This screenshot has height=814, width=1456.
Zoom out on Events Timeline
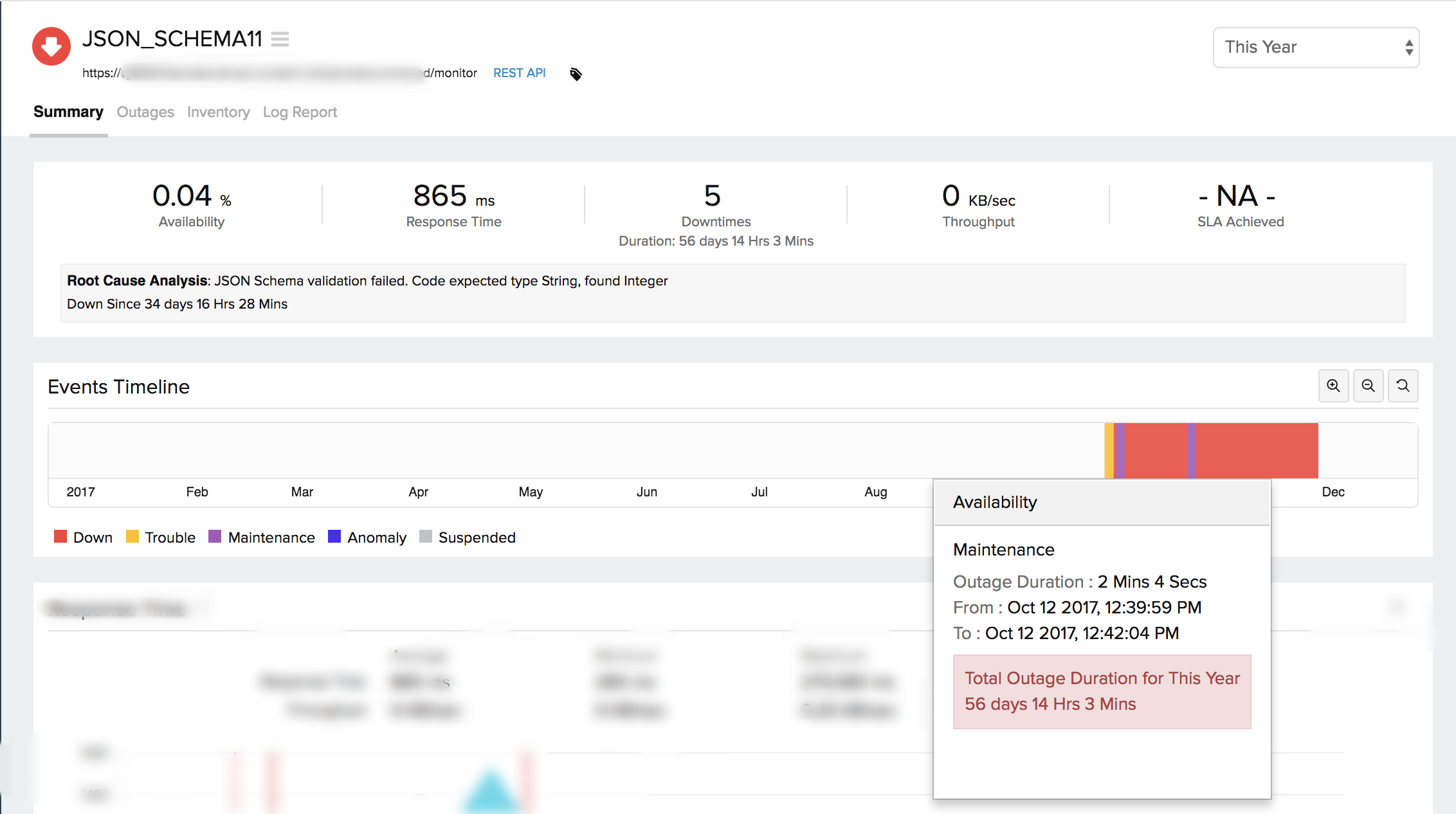click(x=1368, y=386)
